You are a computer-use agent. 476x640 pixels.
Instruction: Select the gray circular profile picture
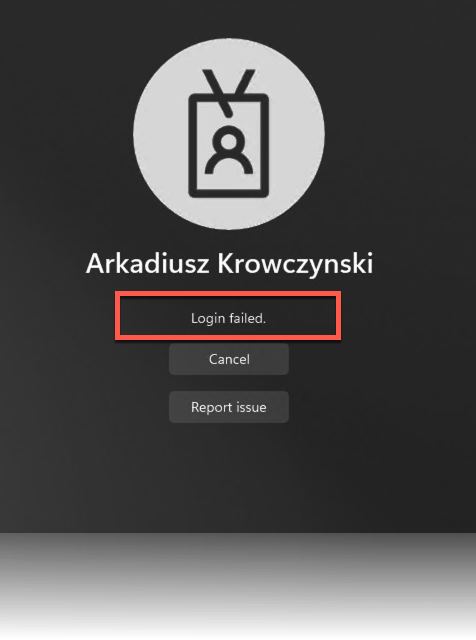(x=229, y=134)
